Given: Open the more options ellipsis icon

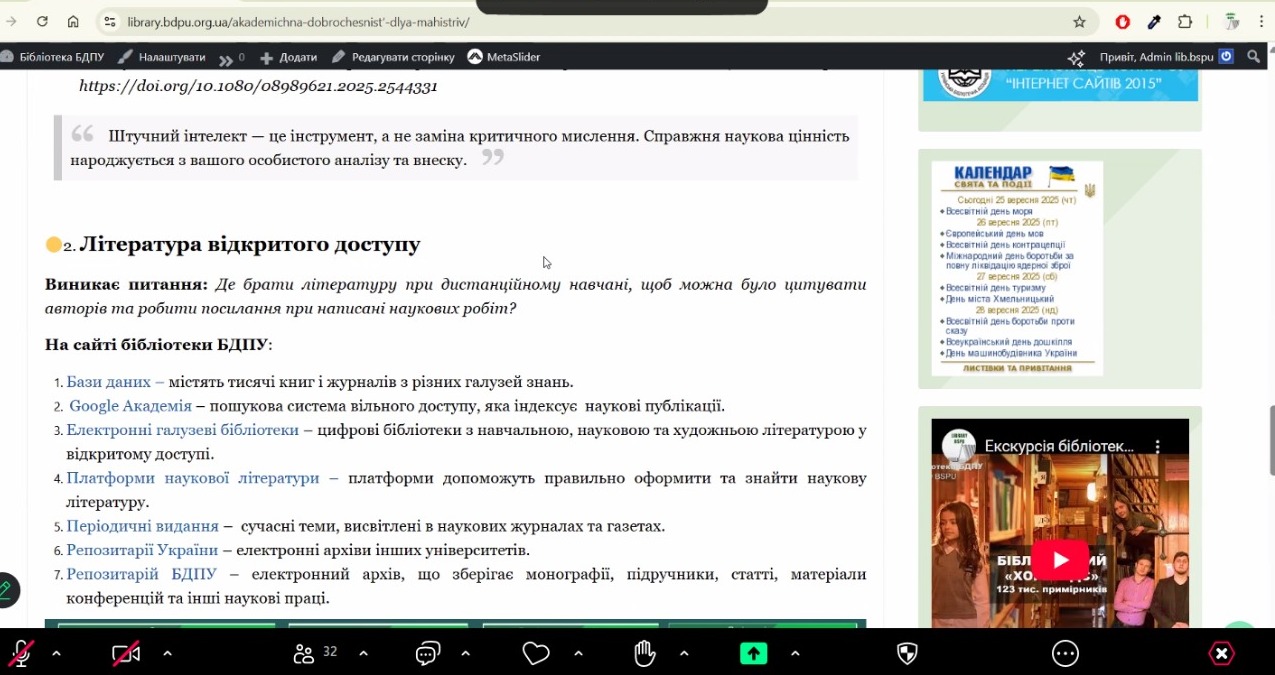Looking at the screenshot, I should pyautogui.click(x=1066, y=653).
